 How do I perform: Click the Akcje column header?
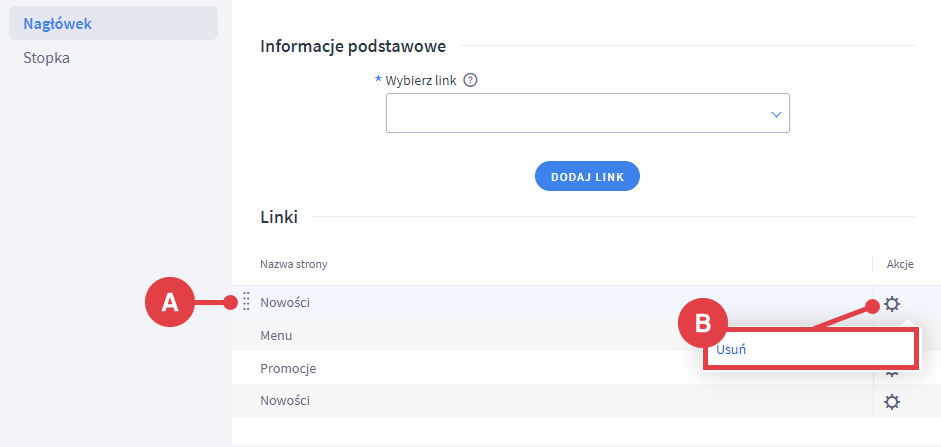click(900, 264)
